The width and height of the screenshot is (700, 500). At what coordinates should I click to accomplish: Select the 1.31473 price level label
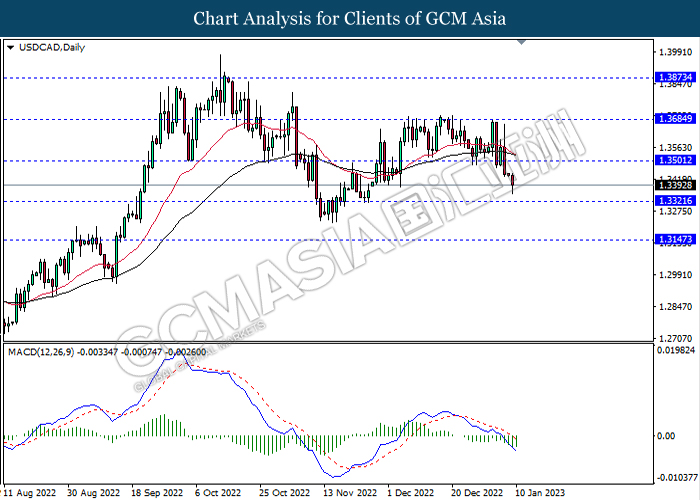point(675,239)
